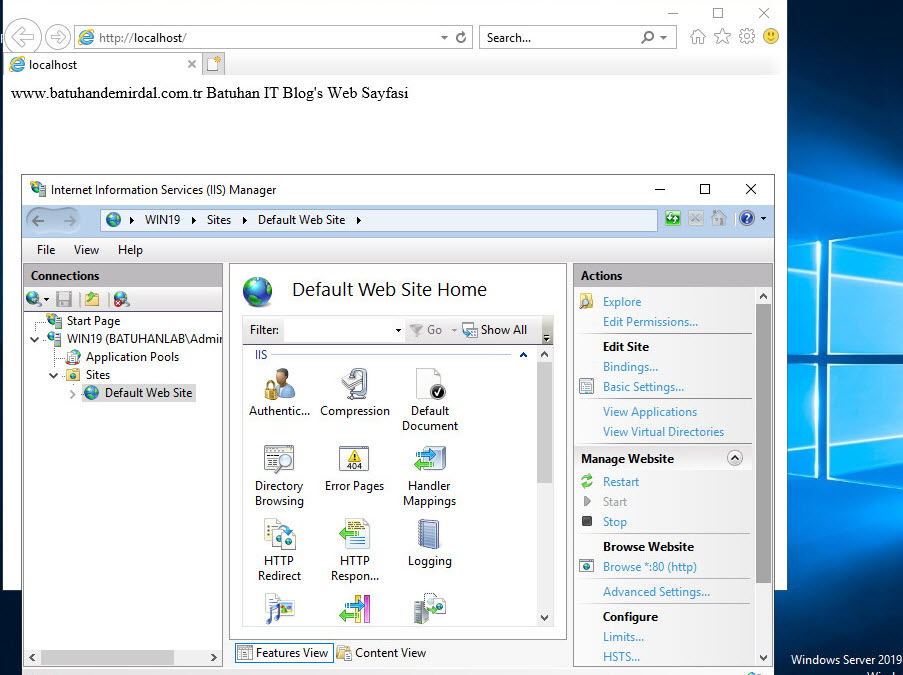Click the IIS Manager Help icon
The height and width of the screenshot is (675, 903).
pos(746,219)
